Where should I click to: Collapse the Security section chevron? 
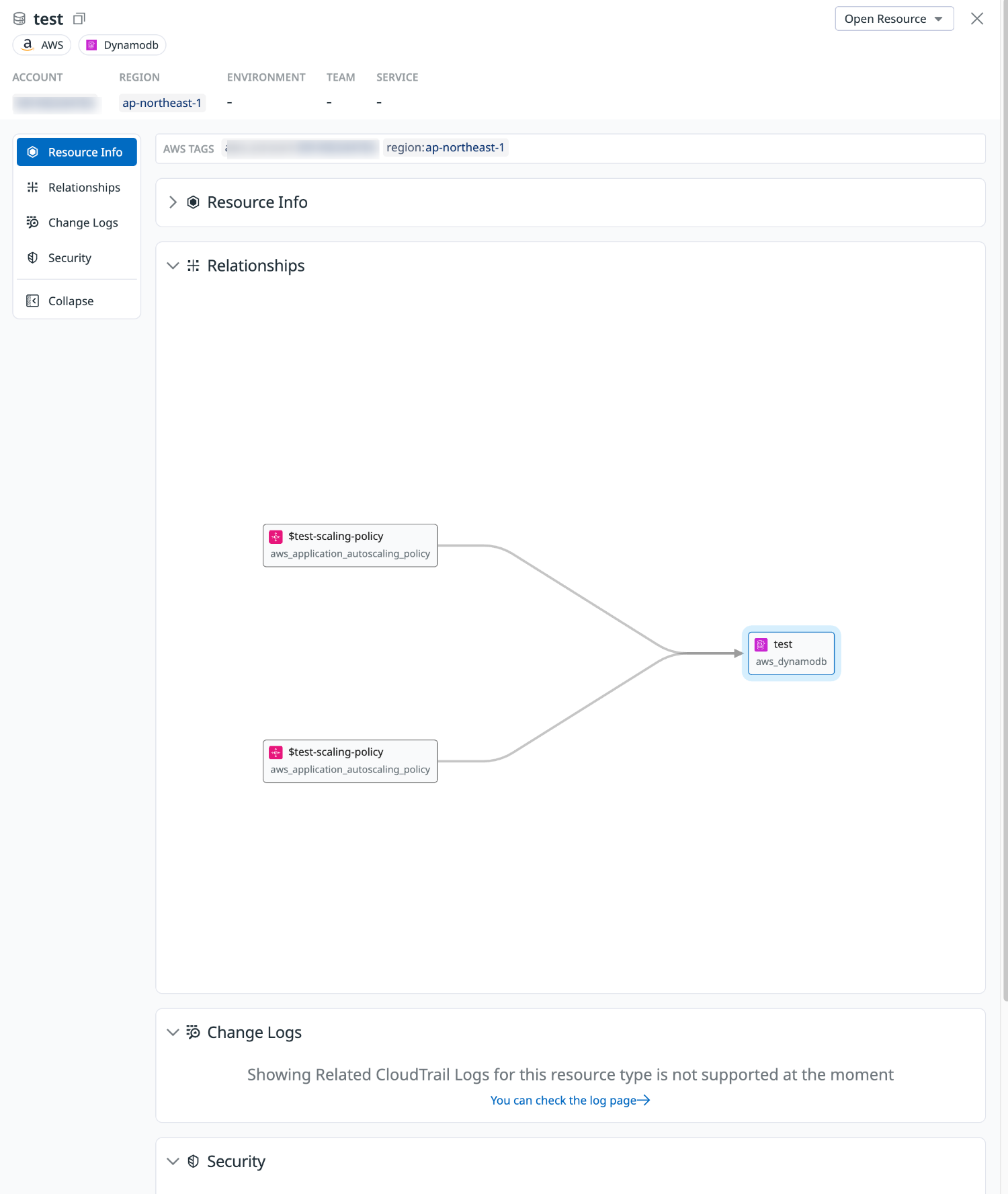click(x=173, y=1161)
